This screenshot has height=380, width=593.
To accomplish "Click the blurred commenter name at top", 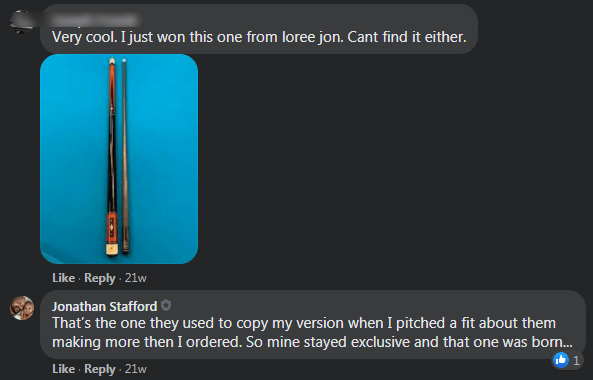I will click(x=95, y=19).
